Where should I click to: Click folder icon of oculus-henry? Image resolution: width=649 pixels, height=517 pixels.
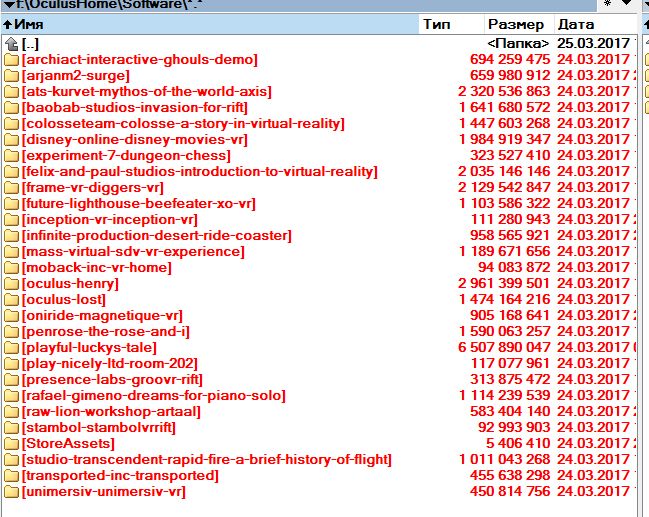click(12, 284)
